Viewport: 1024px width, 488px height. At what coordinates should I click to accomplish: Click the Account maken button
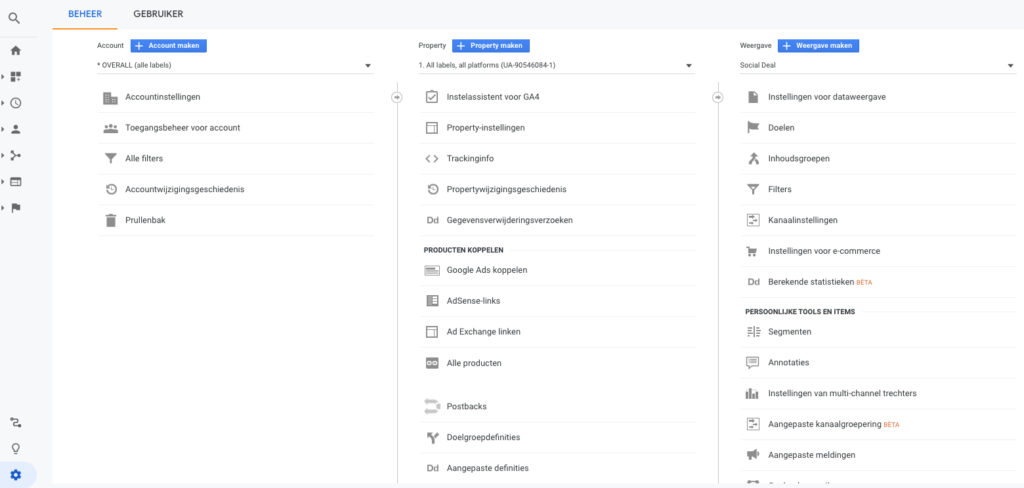(x=169, y=46)
